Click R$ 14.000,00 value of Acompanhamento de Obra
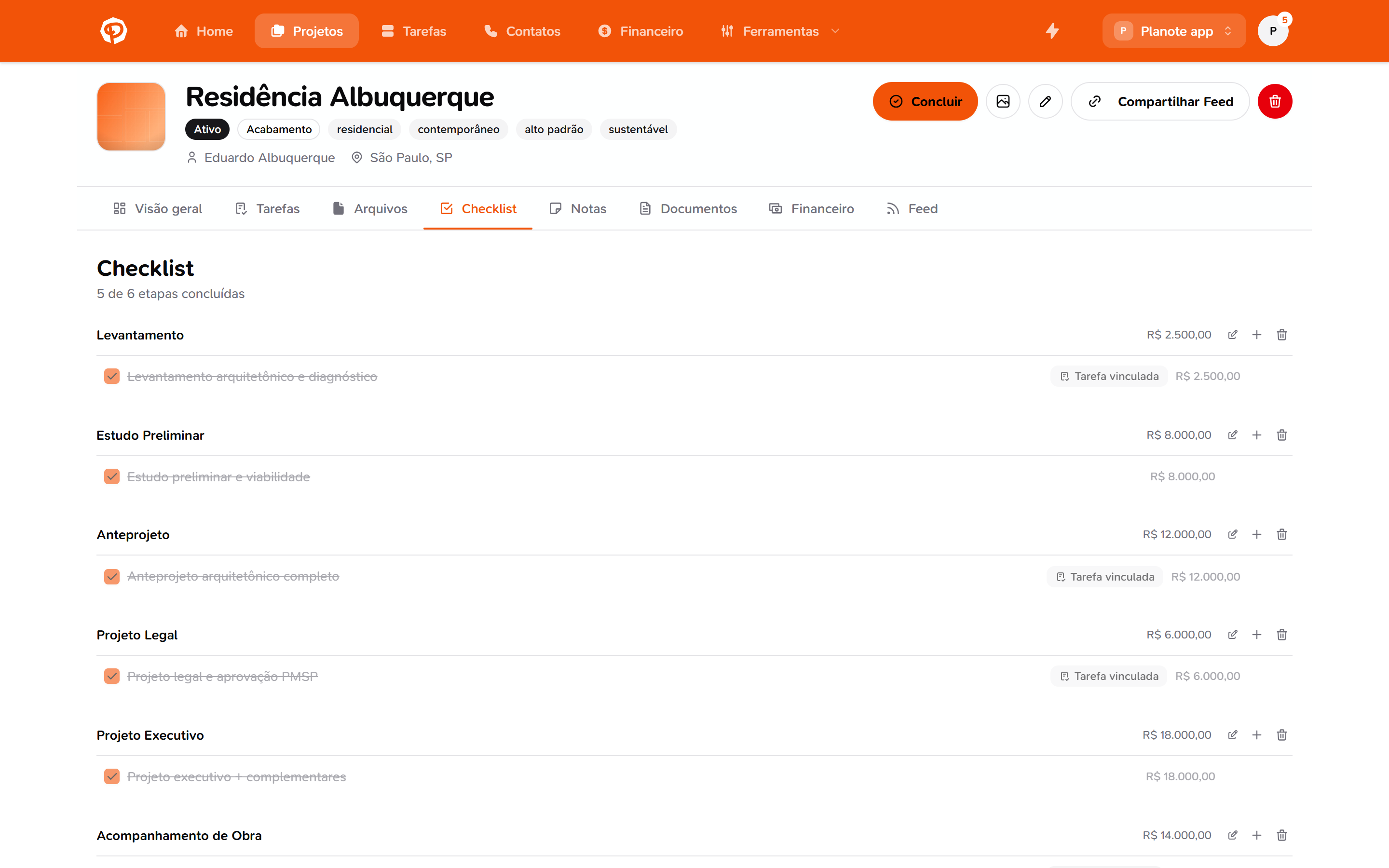1389x868 pixels. point(1177,835)
